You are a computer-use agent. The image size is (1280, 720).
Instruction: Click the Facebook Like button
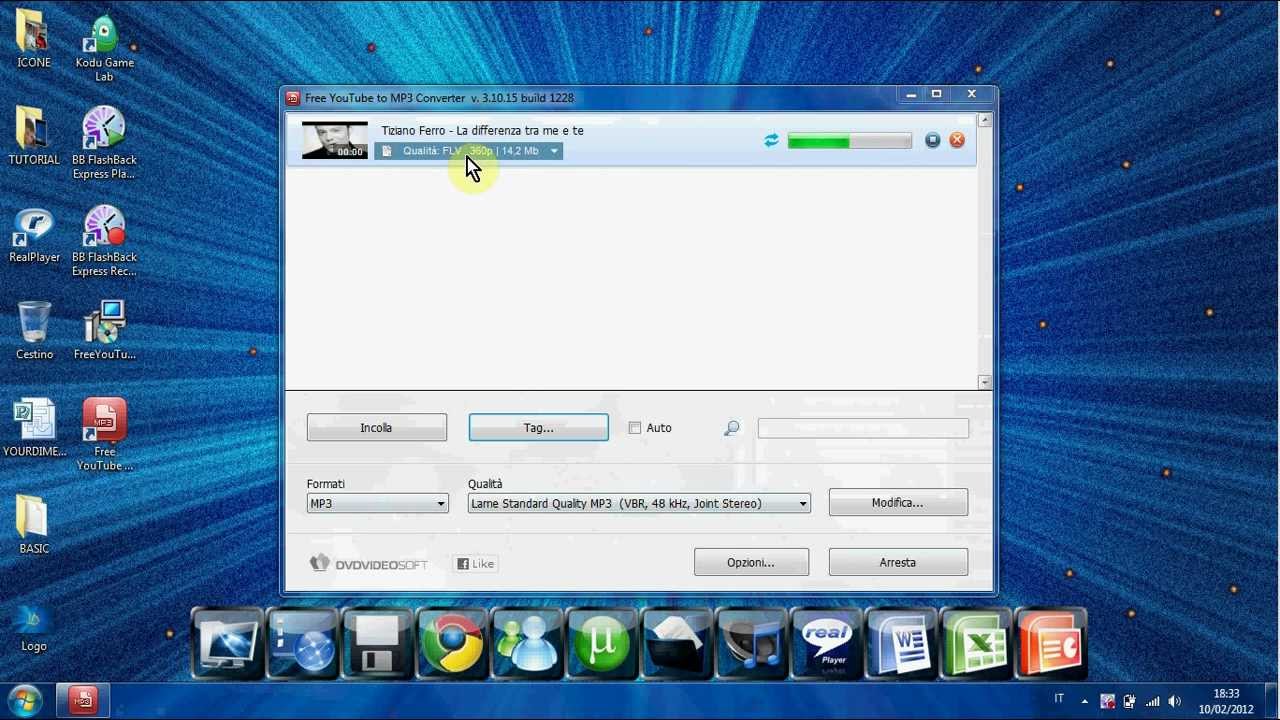tap(476, 564)
